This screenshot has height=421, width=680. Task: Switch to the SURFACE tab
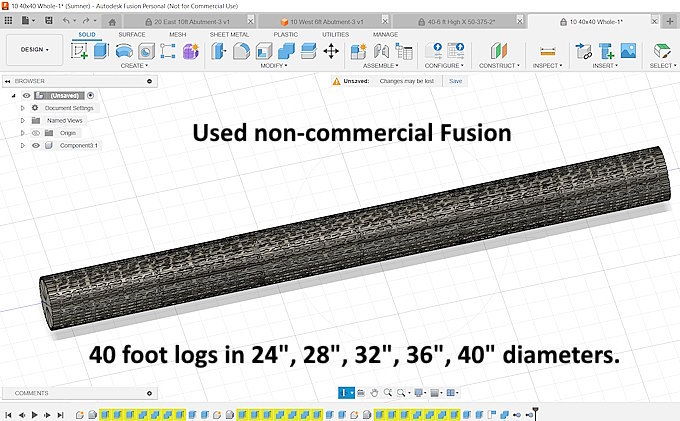tap(132, 34)
